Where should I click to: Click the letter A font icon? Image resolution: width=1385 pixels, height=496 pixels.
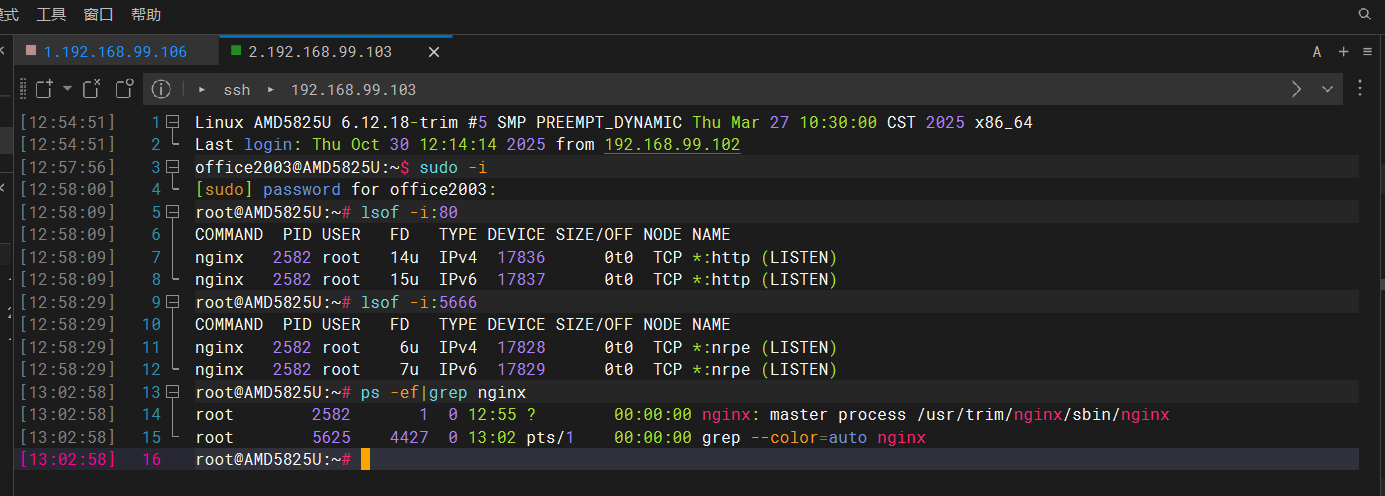pyautogui.click(x=1317, y=52)
